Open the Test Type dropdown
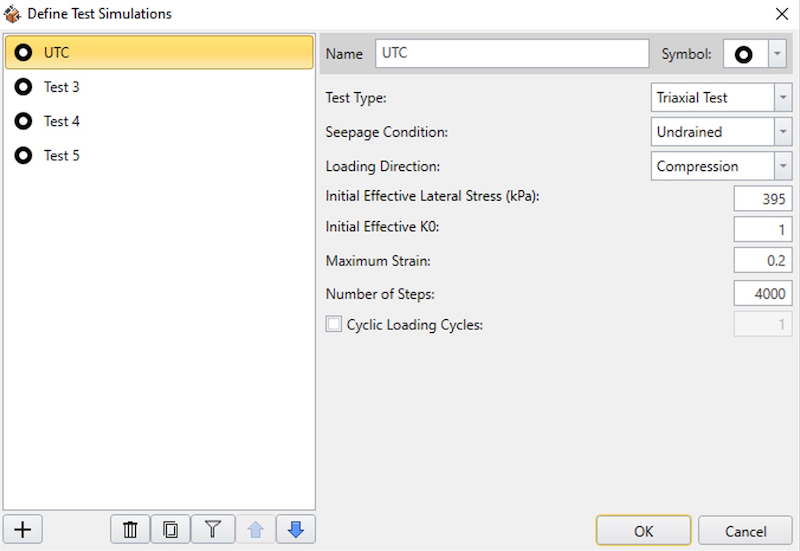The height and width of the screenshot is (551, 800). click(782, 98)
